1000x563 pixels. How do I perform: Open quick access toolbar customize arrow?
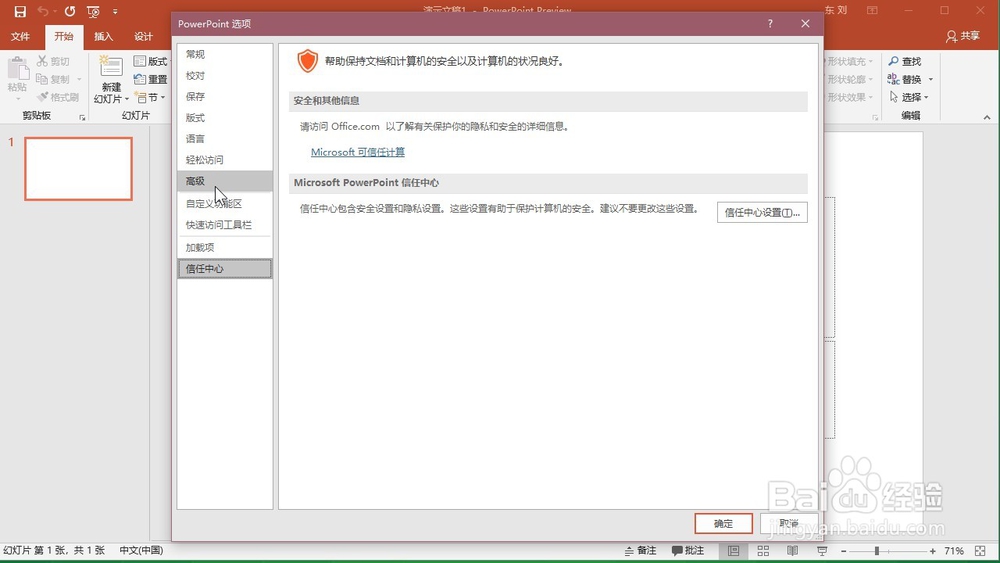pos(115,11)
